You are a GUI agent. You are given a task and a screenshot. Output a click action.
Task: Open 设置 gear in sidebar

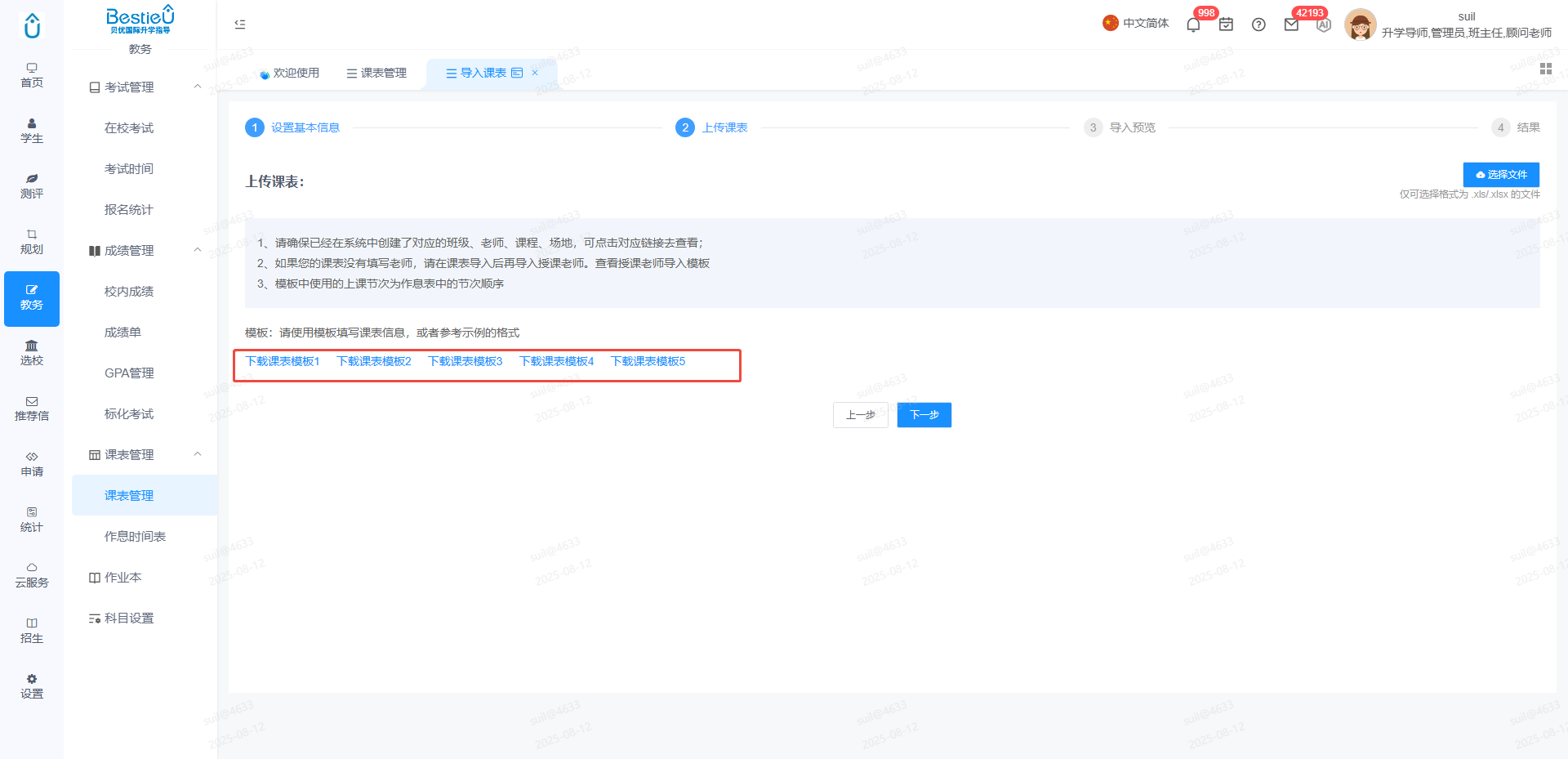pyautogui.click(x=32, y=686)
